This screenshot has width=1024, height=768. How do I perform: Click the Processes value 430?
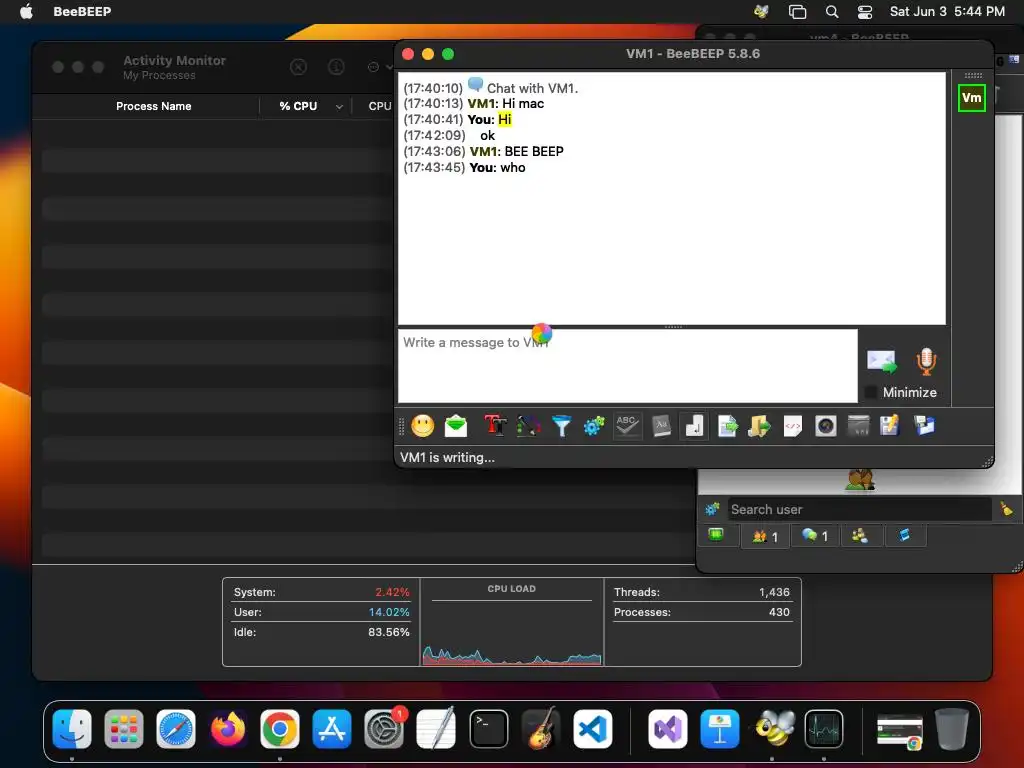tap(779, 613)
